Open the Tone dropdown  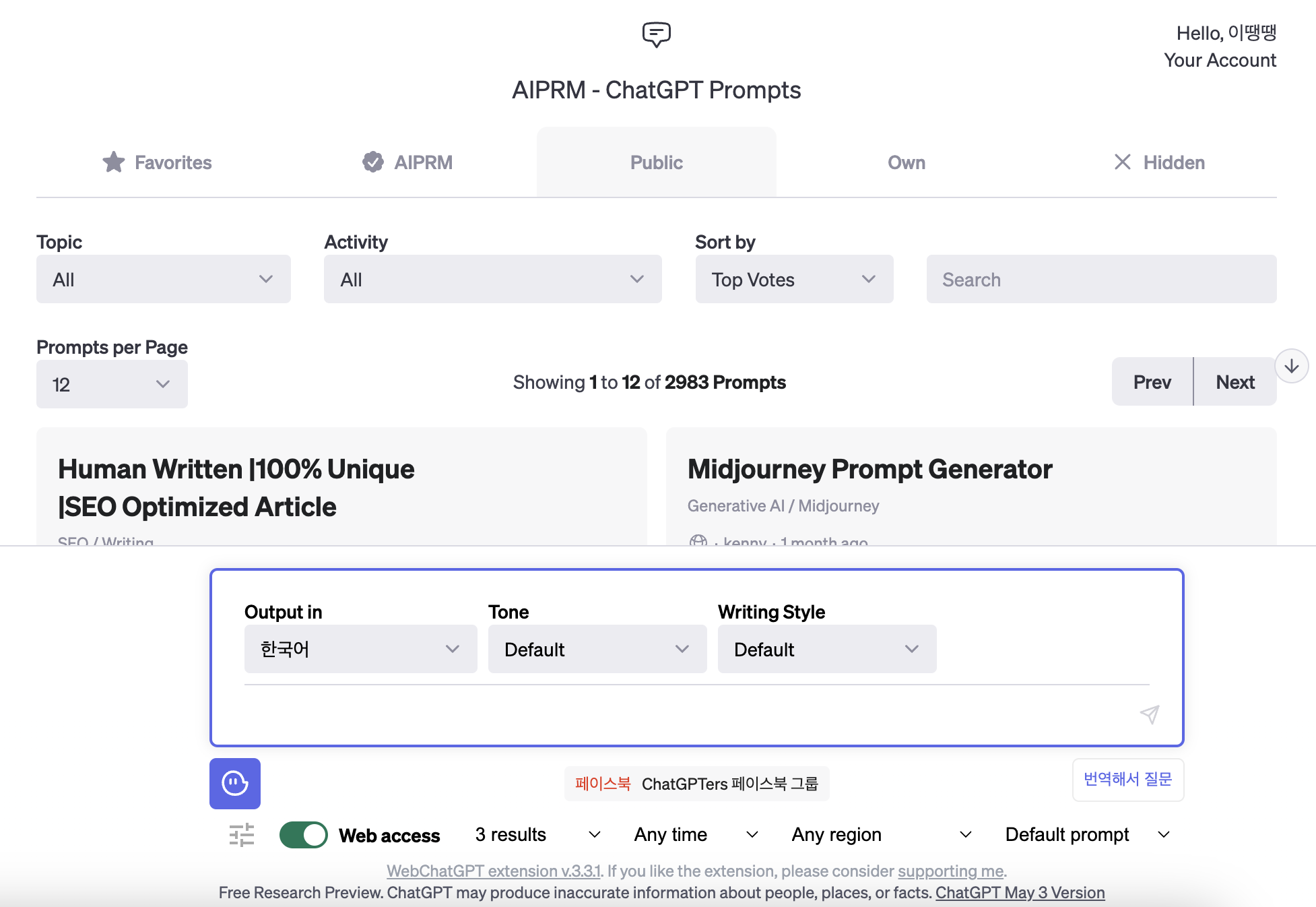[x=597, y=649]
